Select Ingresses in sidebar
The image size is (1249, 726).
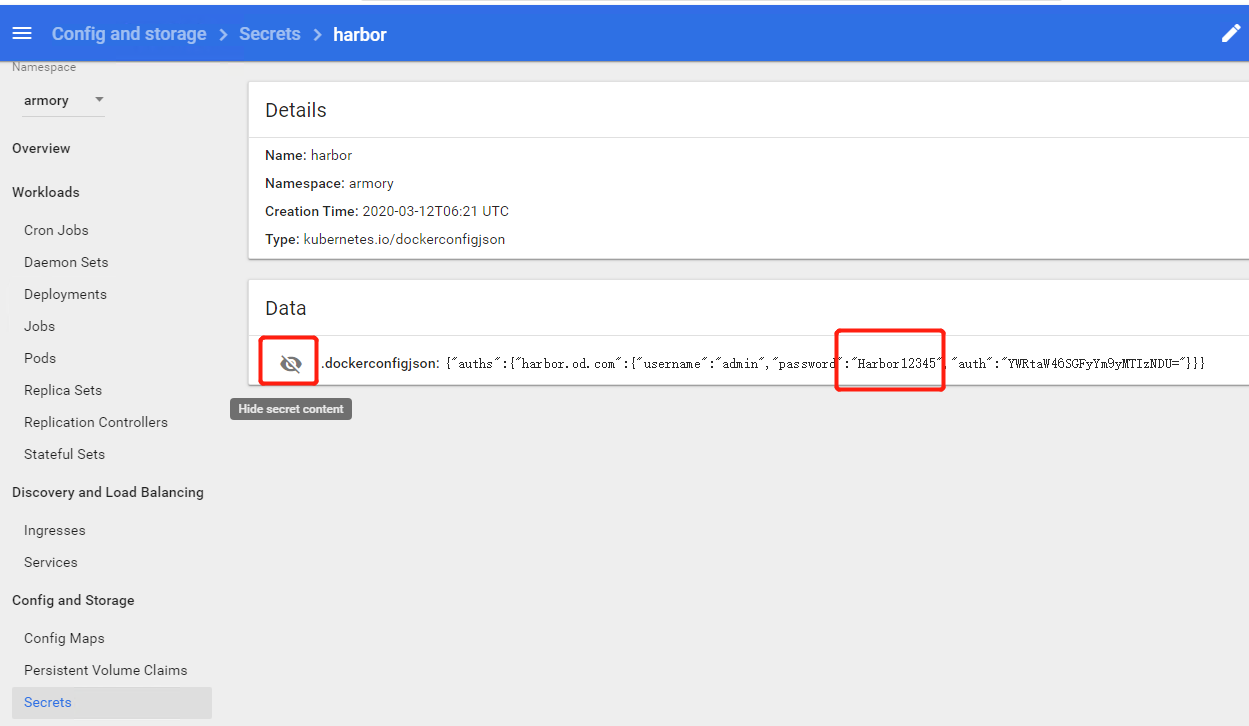pos(55,530)
